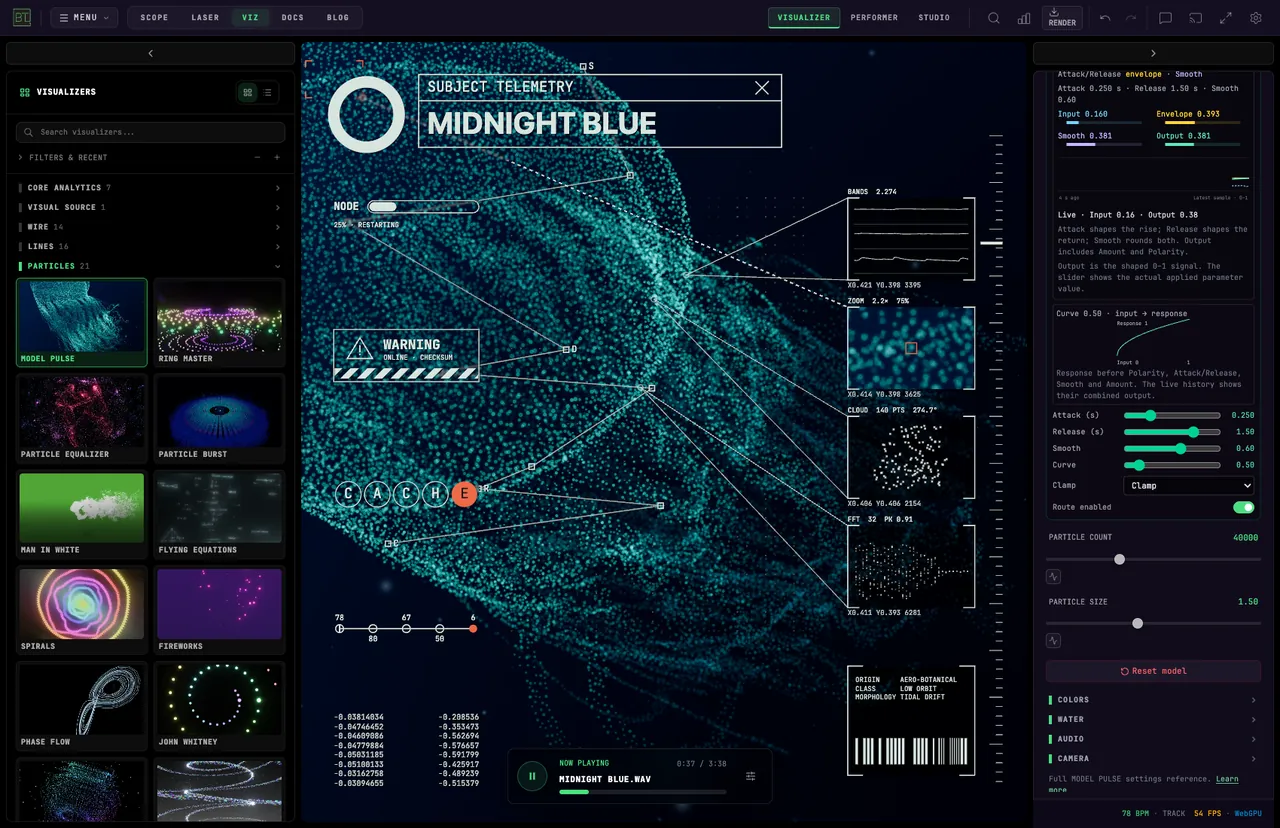This screenshot has height=828, width=1280.
Task: Open the DOCS tab
Action: pos(293,17)
